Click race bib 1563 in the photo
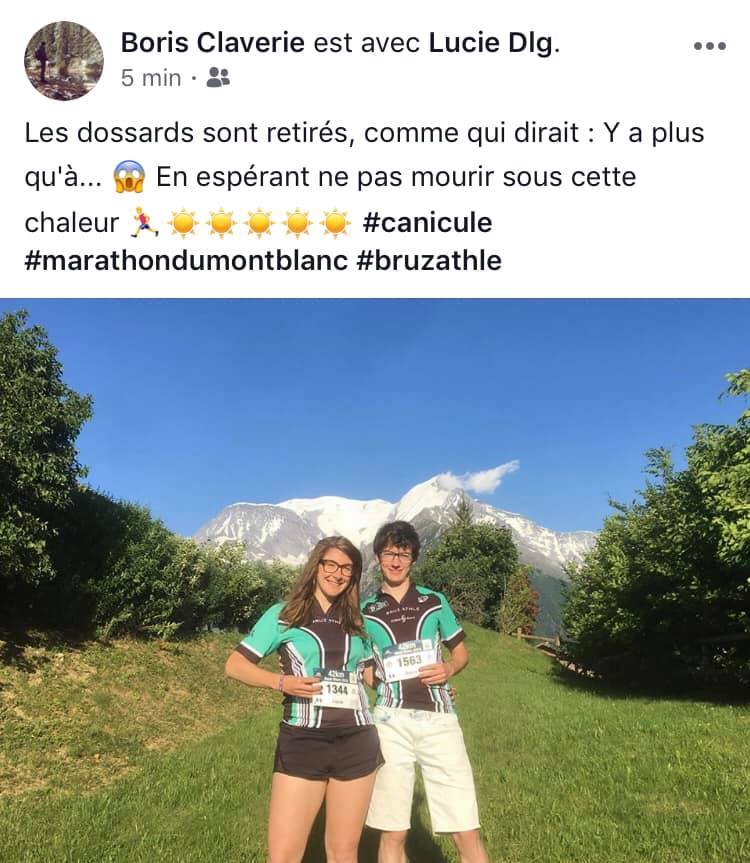Viewport: 750px width, 863px height. coord(408,660)
